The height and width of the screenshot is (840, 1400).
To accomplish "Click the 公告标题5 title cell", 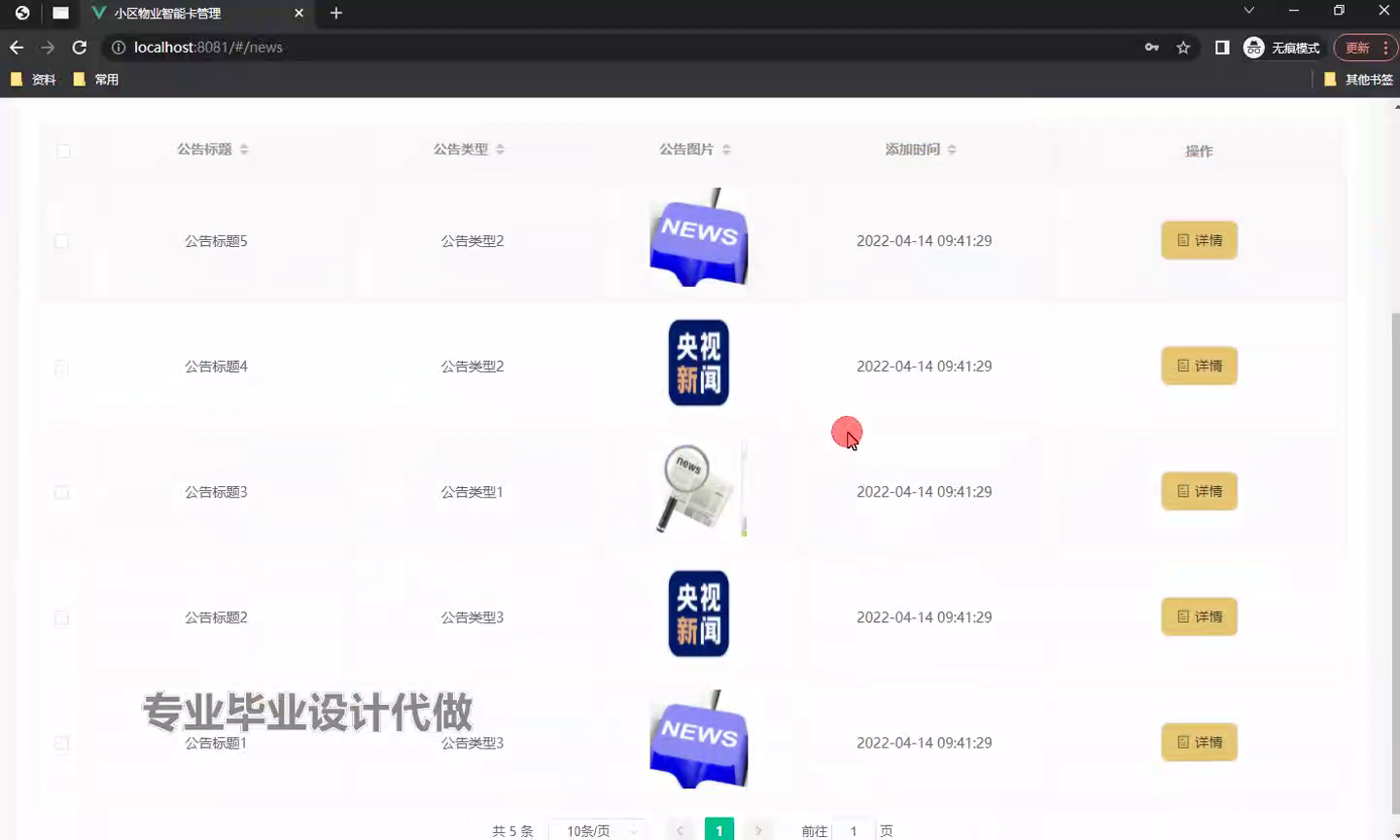I will (216, 241).
